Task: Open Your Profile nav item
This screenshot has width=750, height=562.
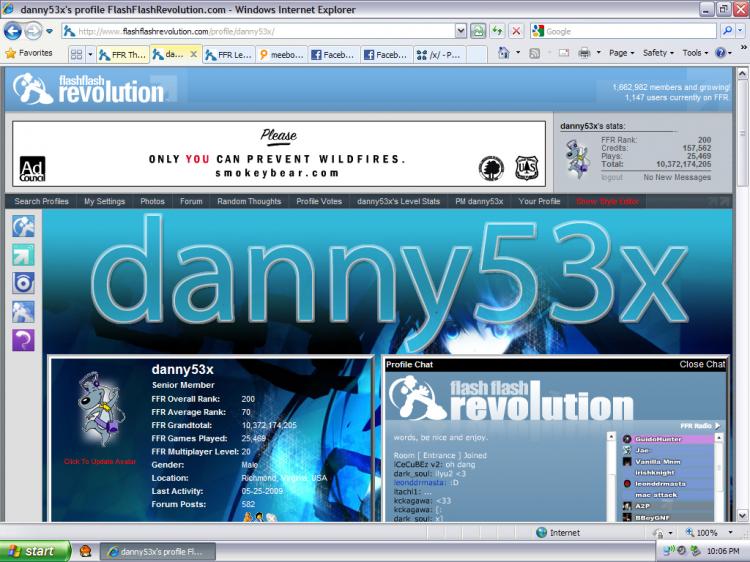Action: pos(540,201)
